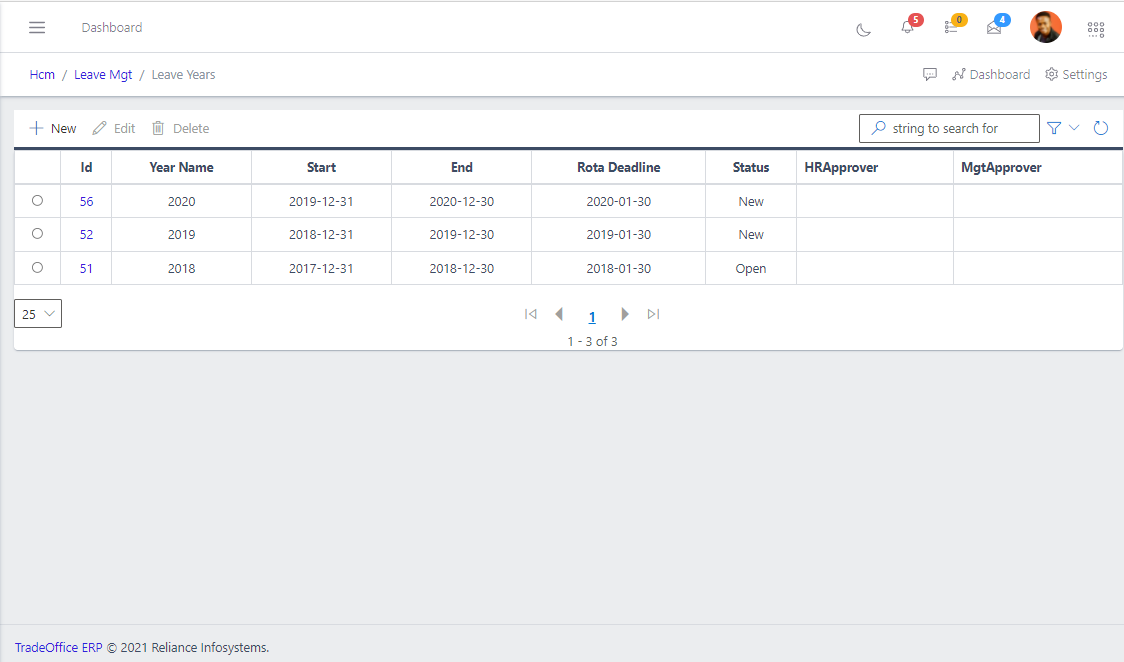Click the filter funnel icon
The image size is (1124, 662).
[x=1054, y=128]
